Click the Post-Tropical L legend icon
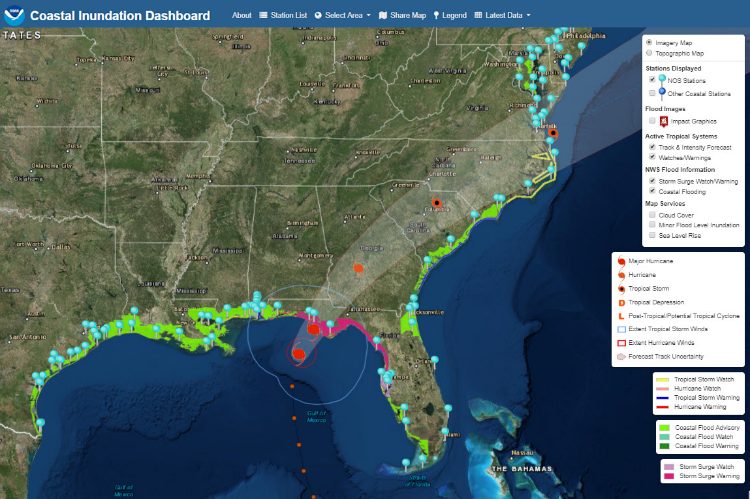This screenshot has width=750, height=499. tap(622, 316)
